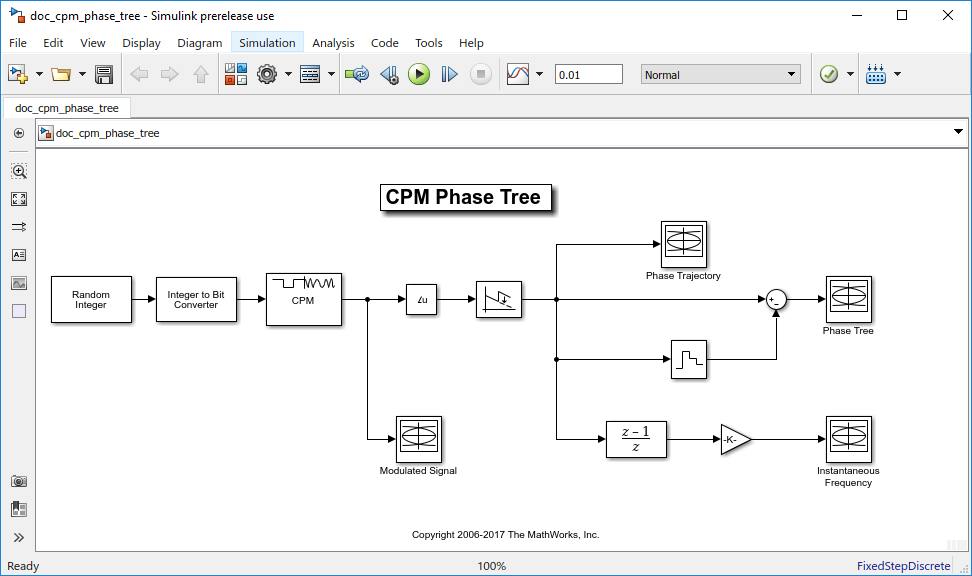Open the Help menu
This screenshot has width=972, height=576.
(471, 43)
